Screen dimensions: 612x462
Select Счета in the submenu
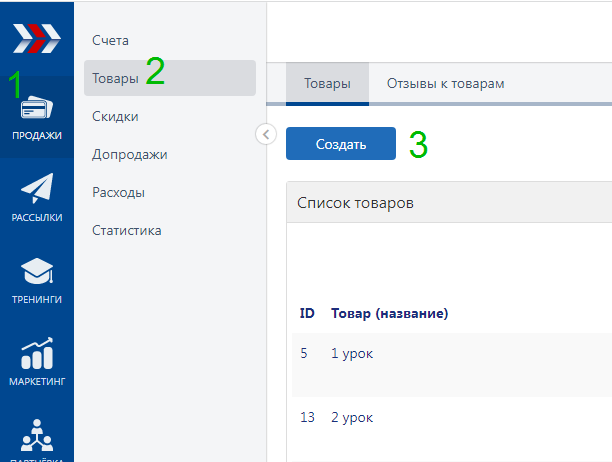click(x=111, y=40)
